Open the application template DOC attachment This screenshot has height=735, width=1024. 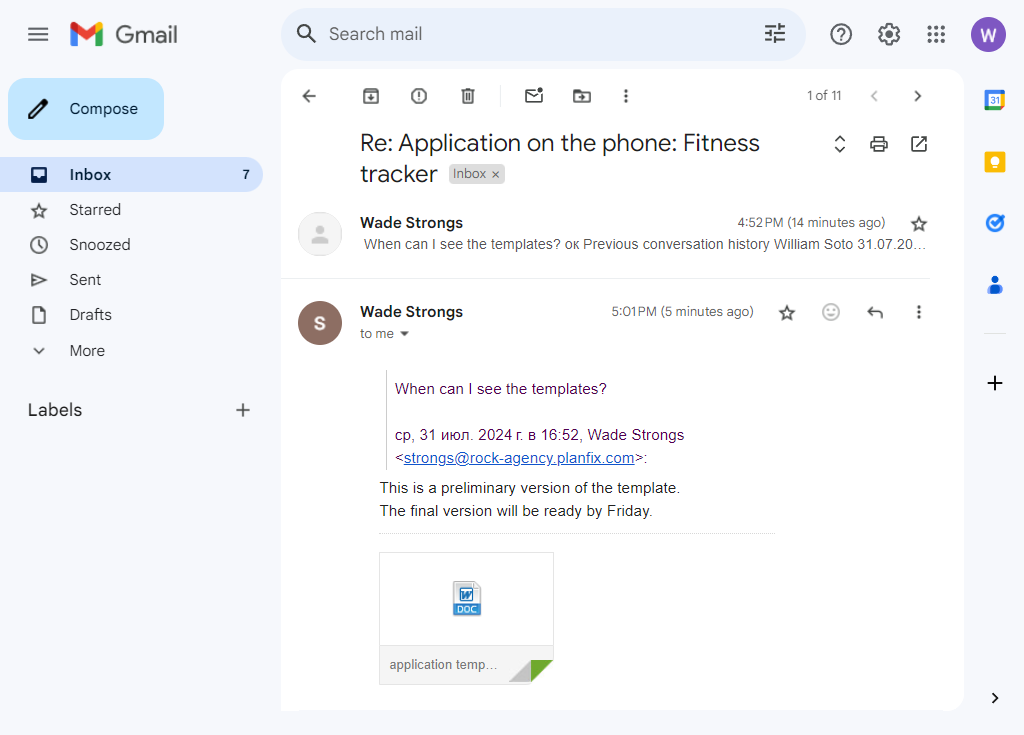coord(466,618)
